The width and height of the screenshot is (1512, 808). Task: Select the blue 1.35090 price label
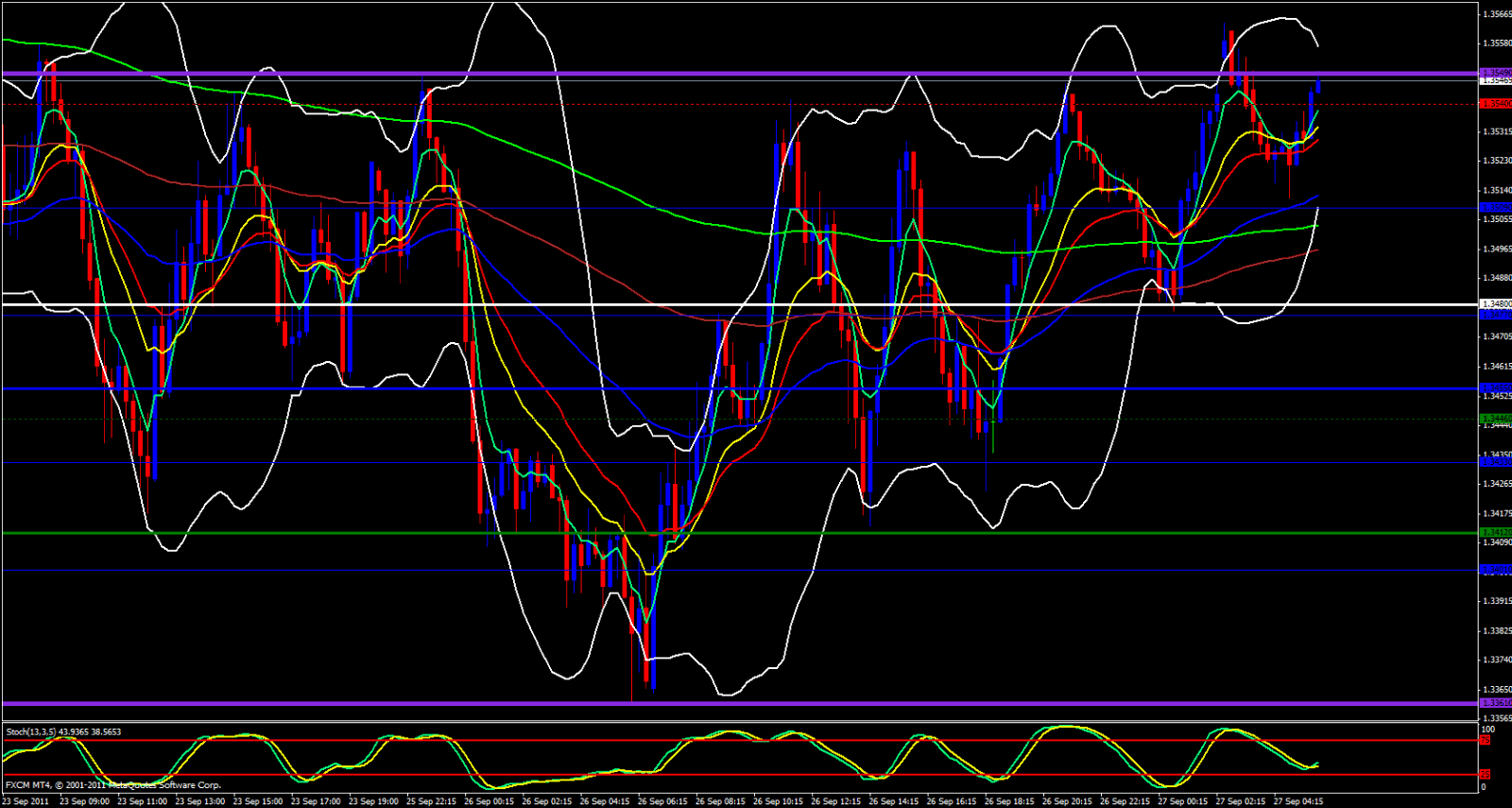coord(1495,208)
